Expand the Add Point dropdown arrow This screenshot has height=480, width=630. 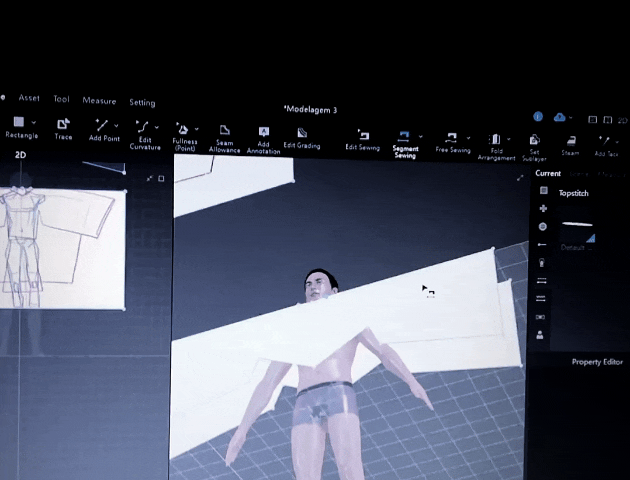116,126
